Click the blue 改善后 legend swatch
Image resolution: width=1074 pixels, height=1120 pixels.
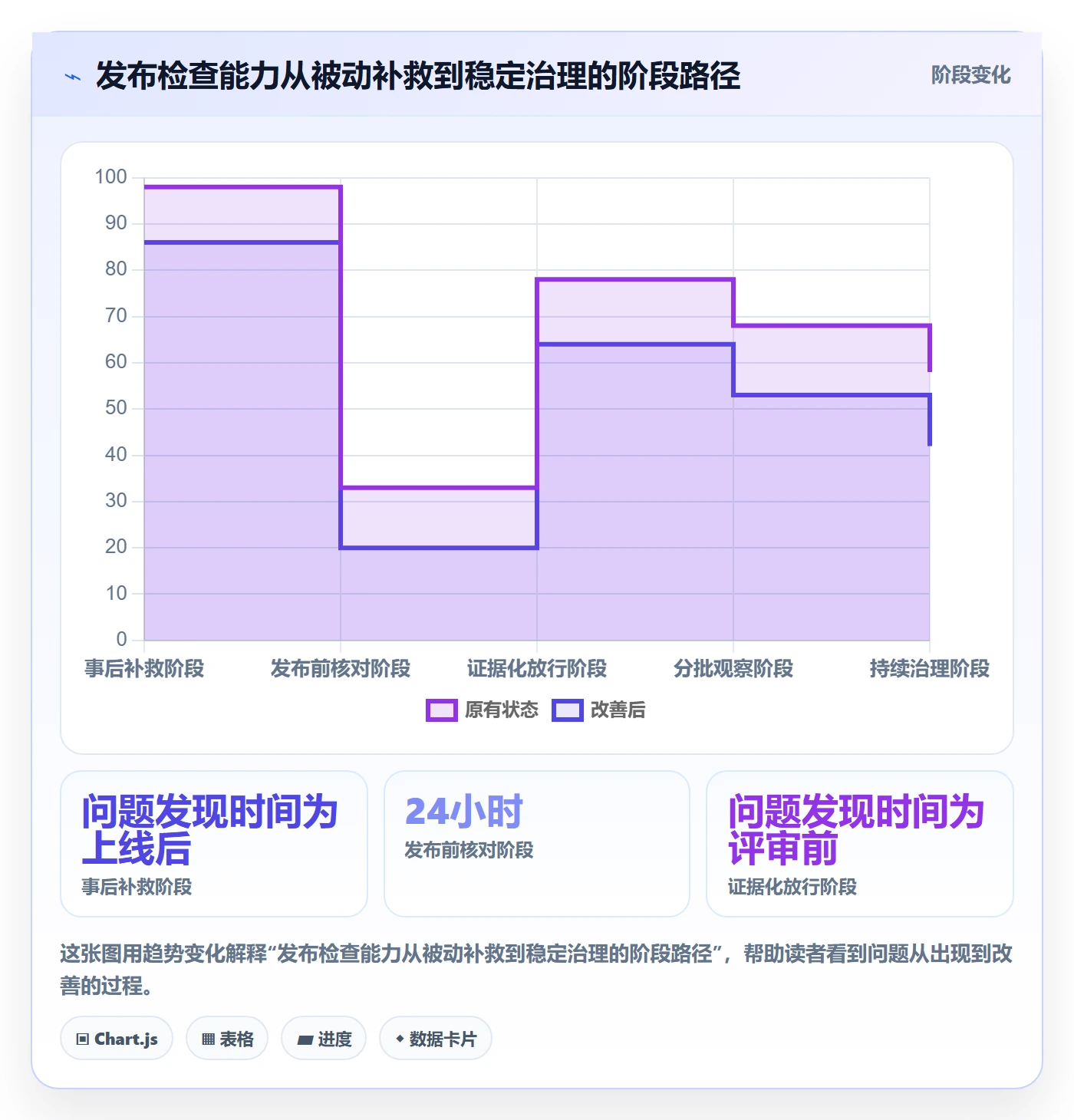click(568, 710)
